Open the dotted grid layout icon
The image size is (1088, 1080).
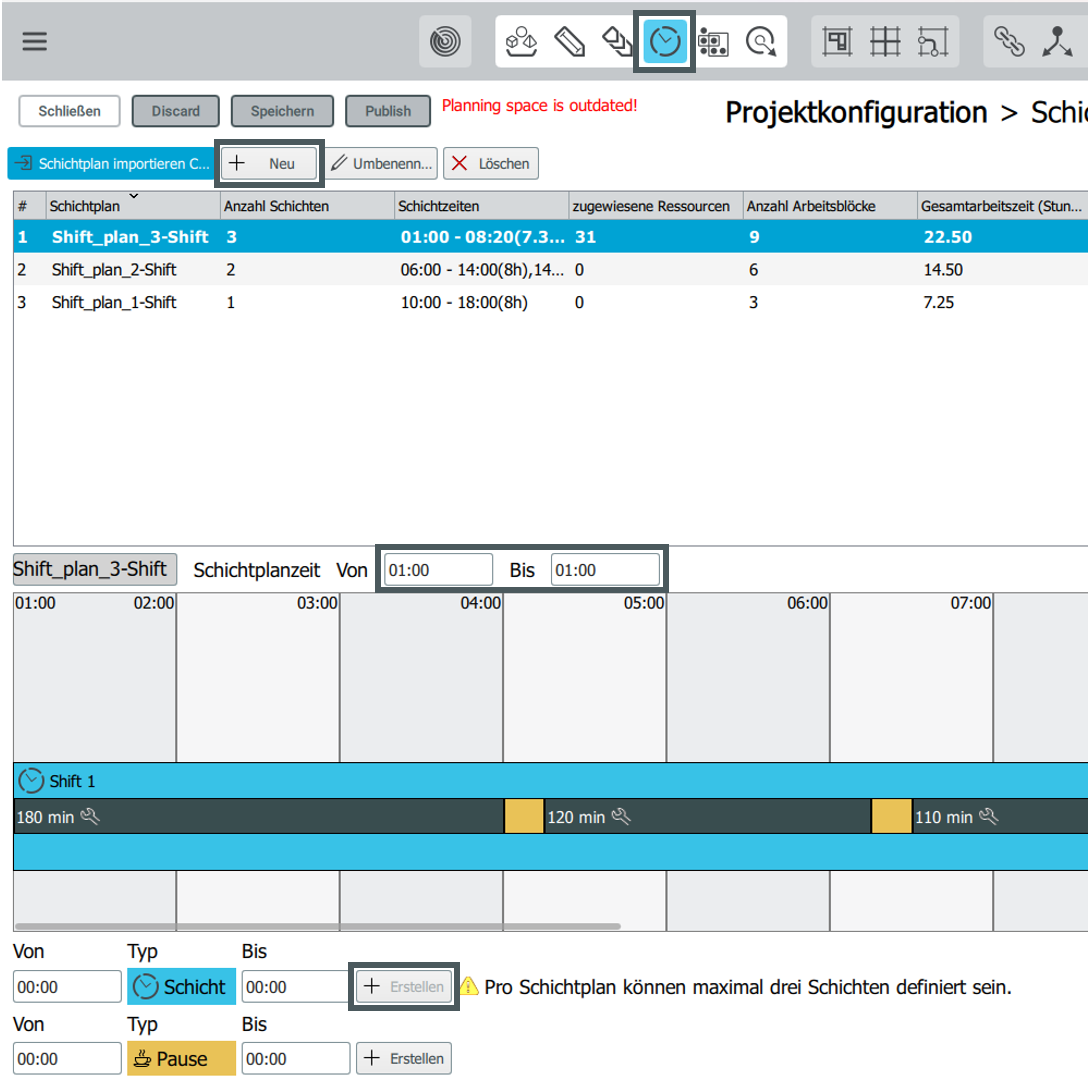click(x=713, y=42)
